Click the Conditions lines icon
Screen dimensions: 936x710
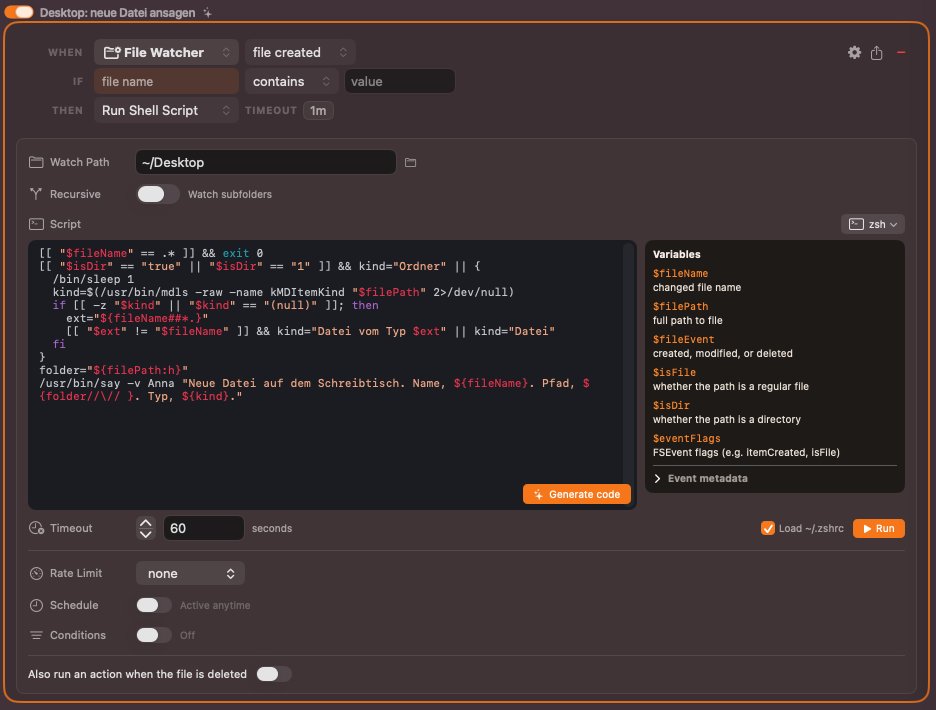point(36,635)
